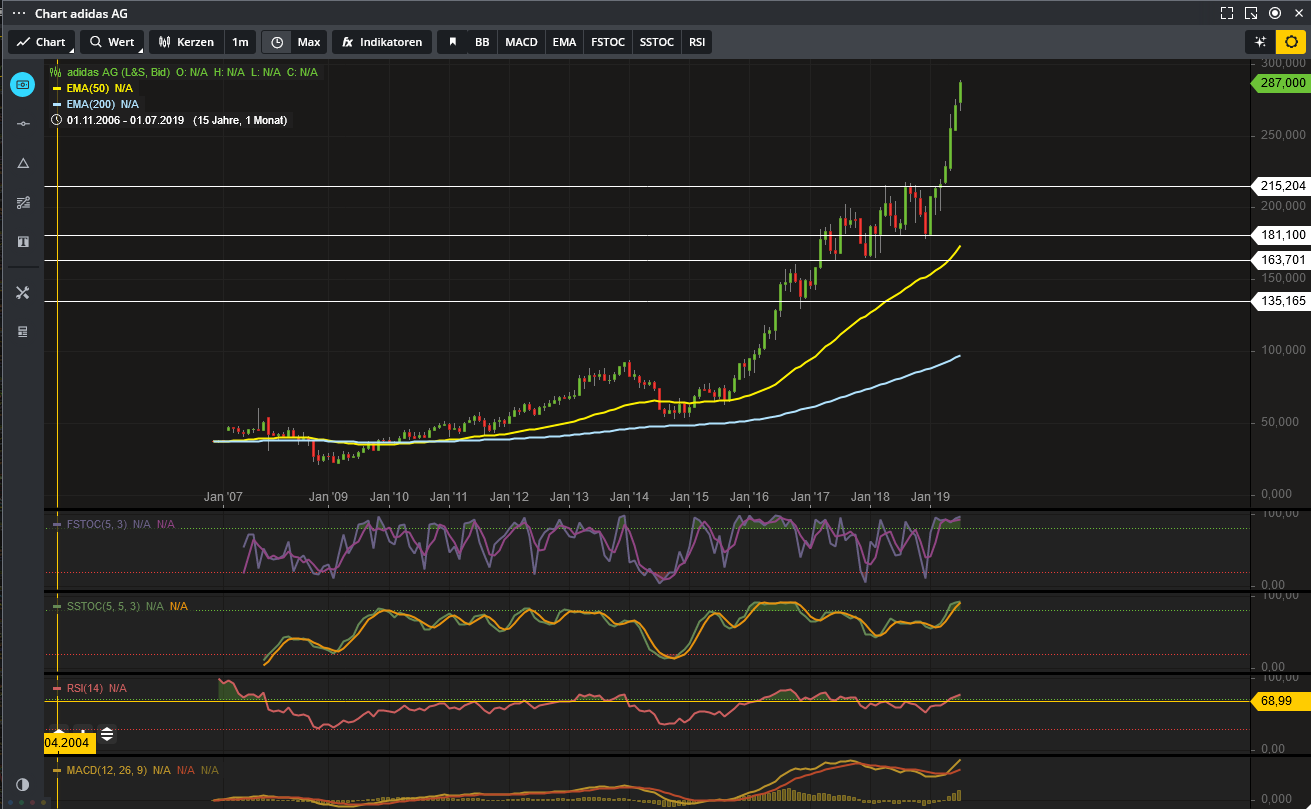Click the Max time range button
The height and width of the screenshot is (809, 1311).
pyautogui.click(x=309, y=42)
